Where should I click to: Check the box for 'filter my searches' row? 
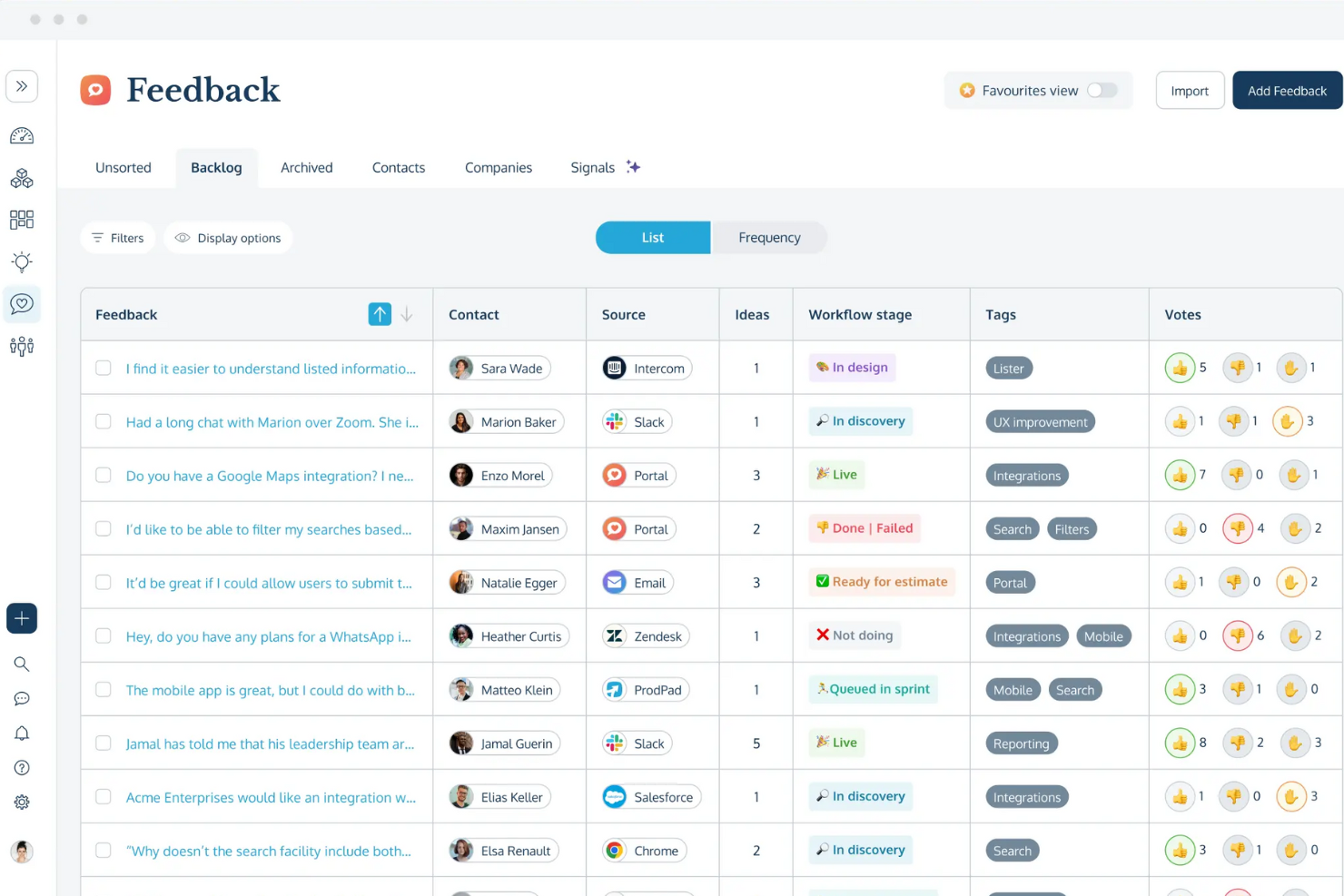(x=104, y=528)
